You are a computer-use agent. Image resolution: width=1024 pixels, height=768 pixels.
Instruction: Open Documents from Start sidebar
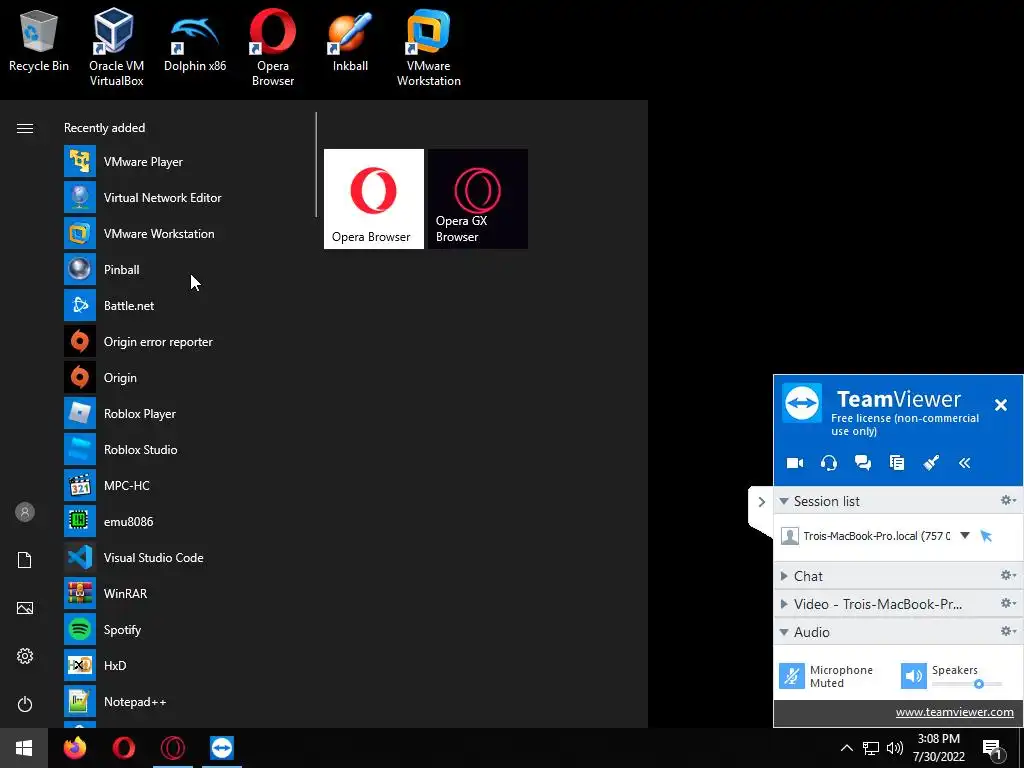(25, 560)
